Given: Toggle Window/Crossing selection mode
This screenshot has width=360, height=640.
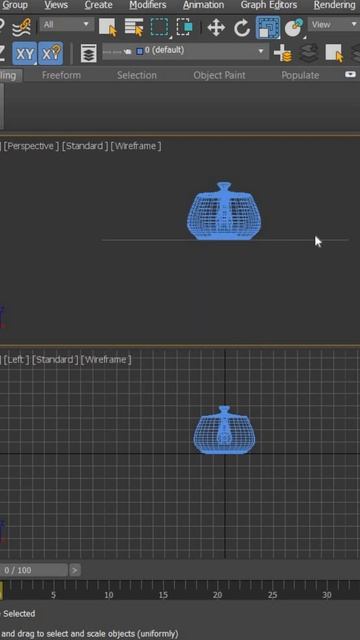Looking at the screenshot, I should pos(185,27).
